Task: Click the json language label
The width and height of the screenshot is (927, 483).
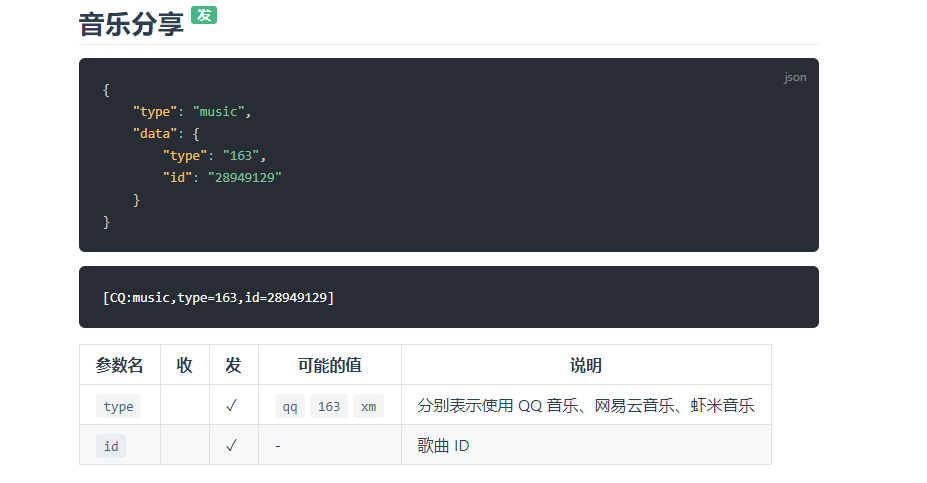Action: coord(795,77)
